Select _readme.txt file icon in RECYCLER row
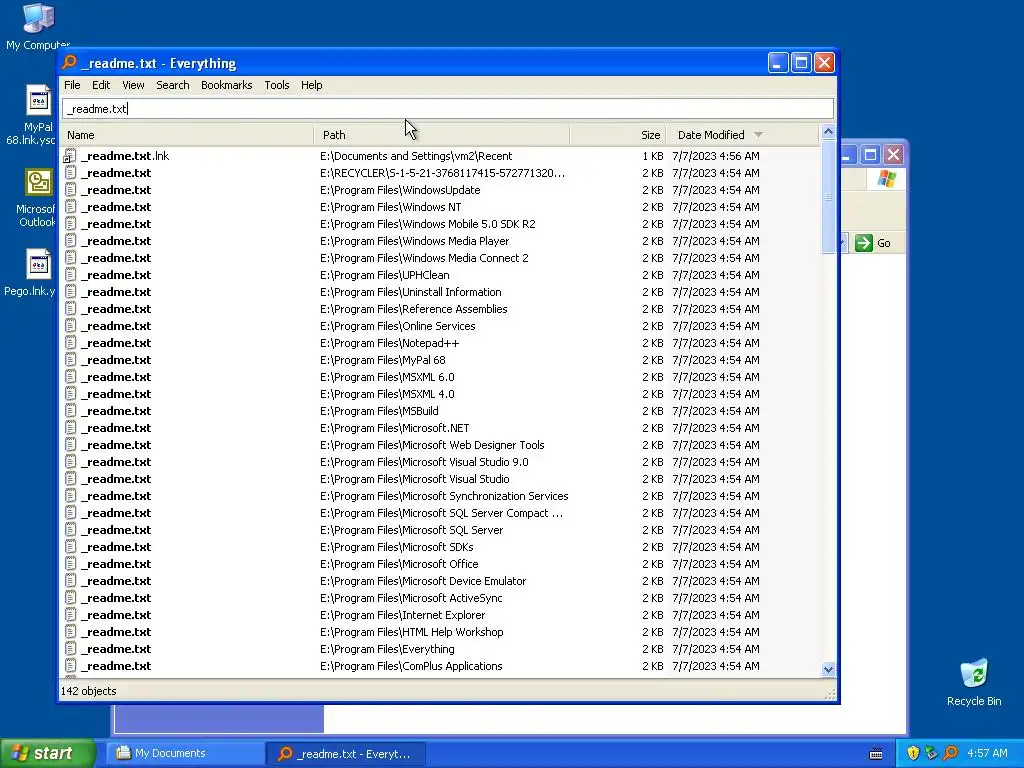 (70, 173)
